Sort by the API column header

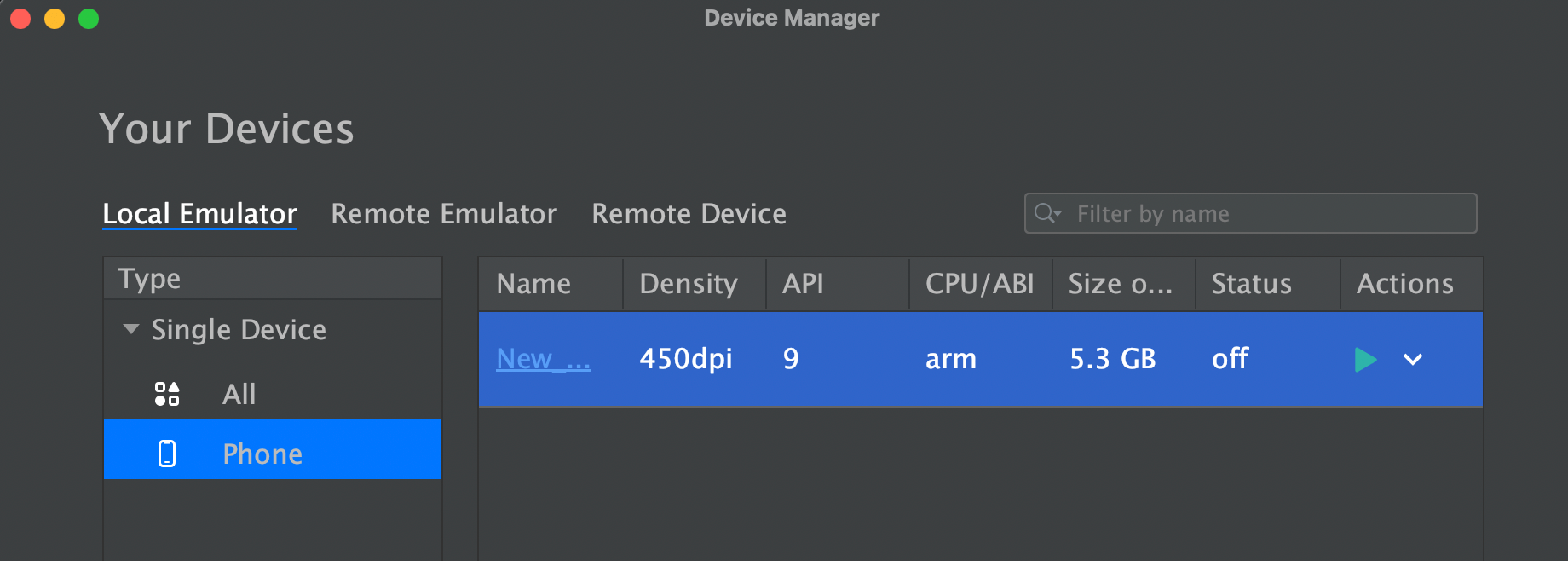click(803, 284)
